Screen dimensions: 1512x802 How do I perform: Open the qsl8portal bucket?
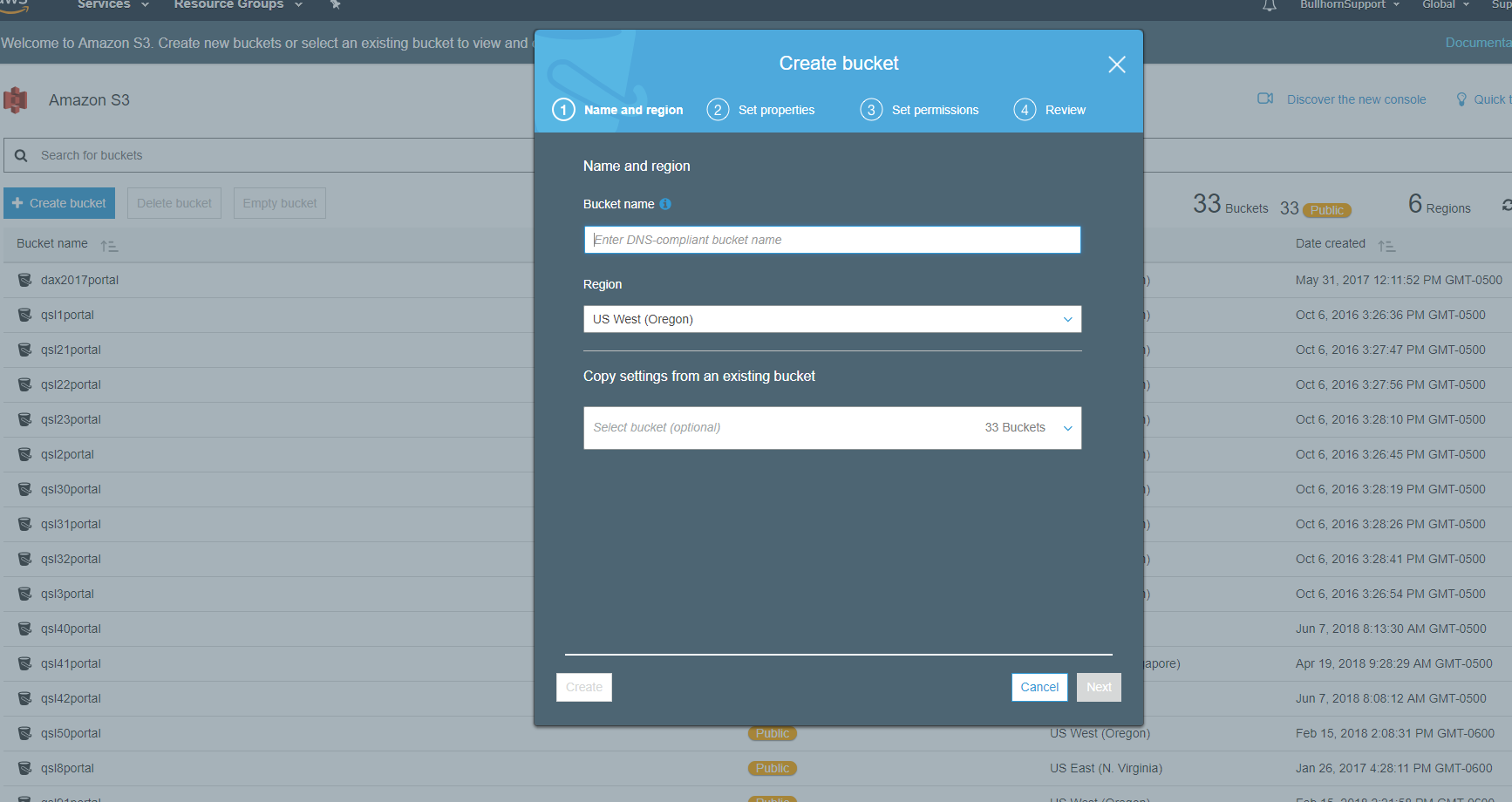point(67,768)
